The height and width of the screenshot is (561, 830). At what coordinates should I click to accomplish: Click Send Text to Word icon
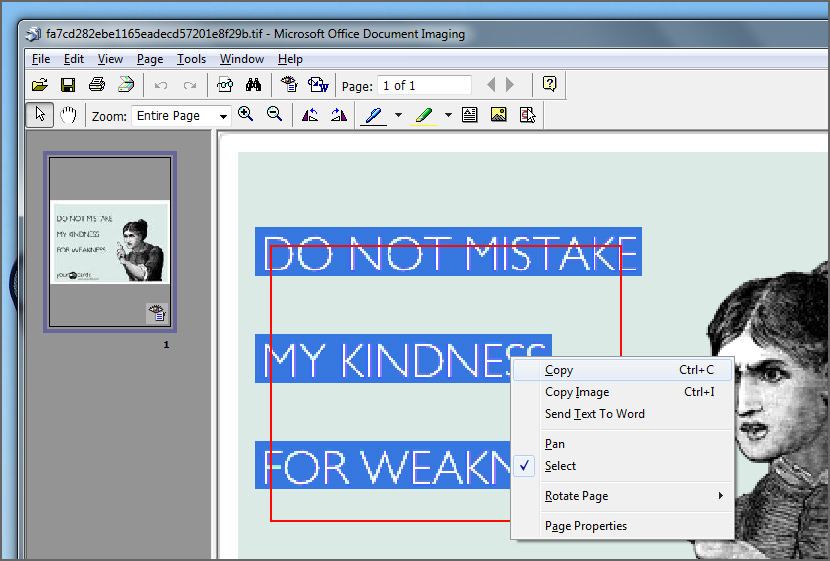point(318,84)
